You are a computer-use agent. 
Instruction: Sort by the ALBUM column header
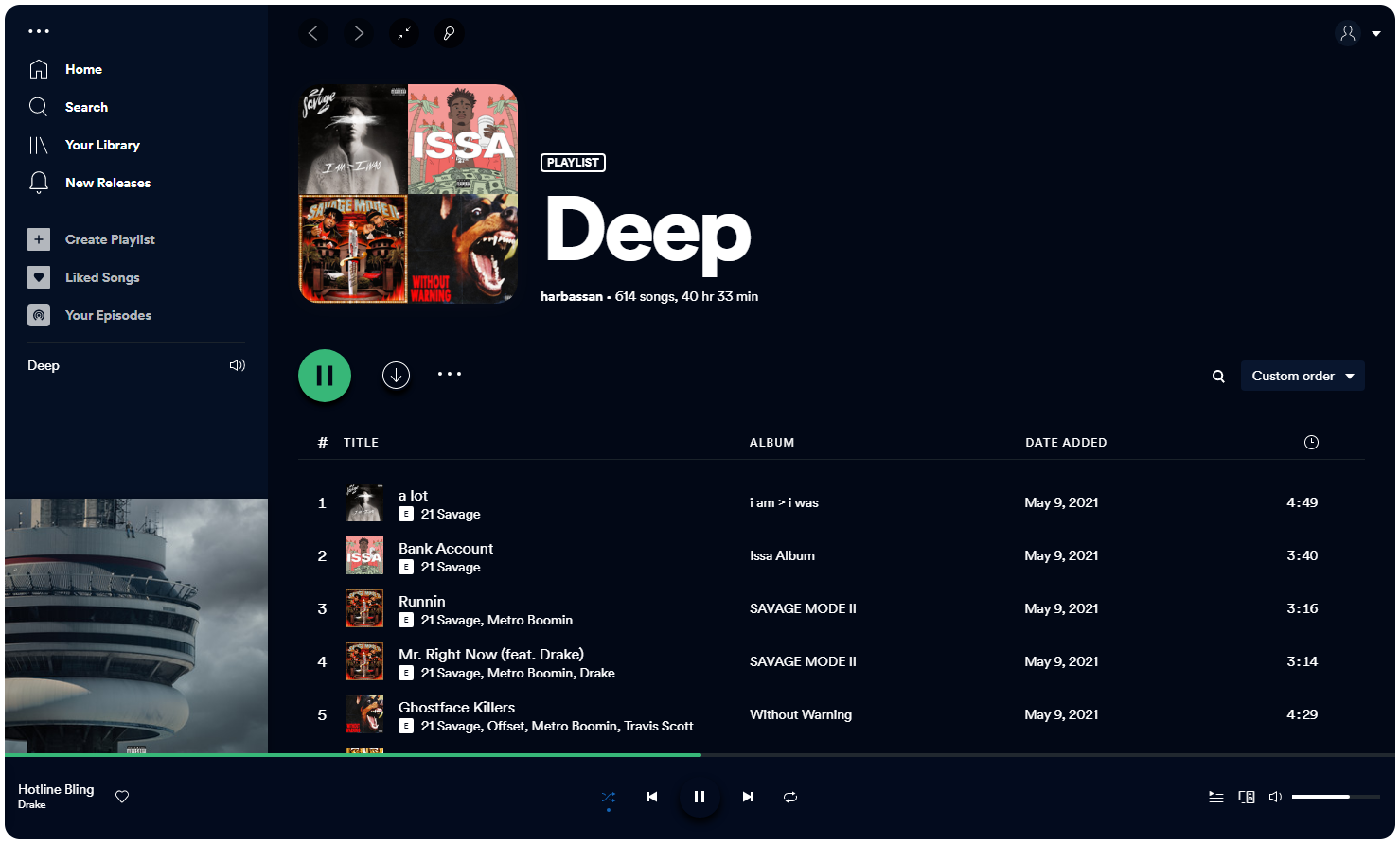click(x=771, y=442)
